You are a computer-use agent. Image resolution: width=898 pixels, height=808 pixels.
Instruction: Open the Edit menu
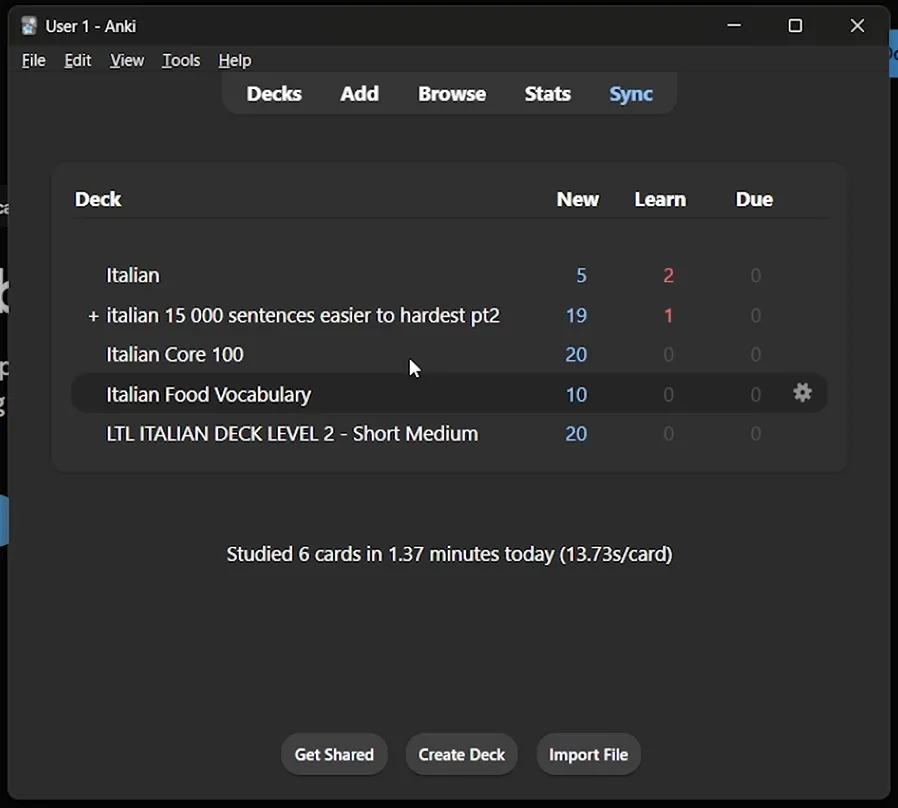pyautogui.click(x=77, y=60)
